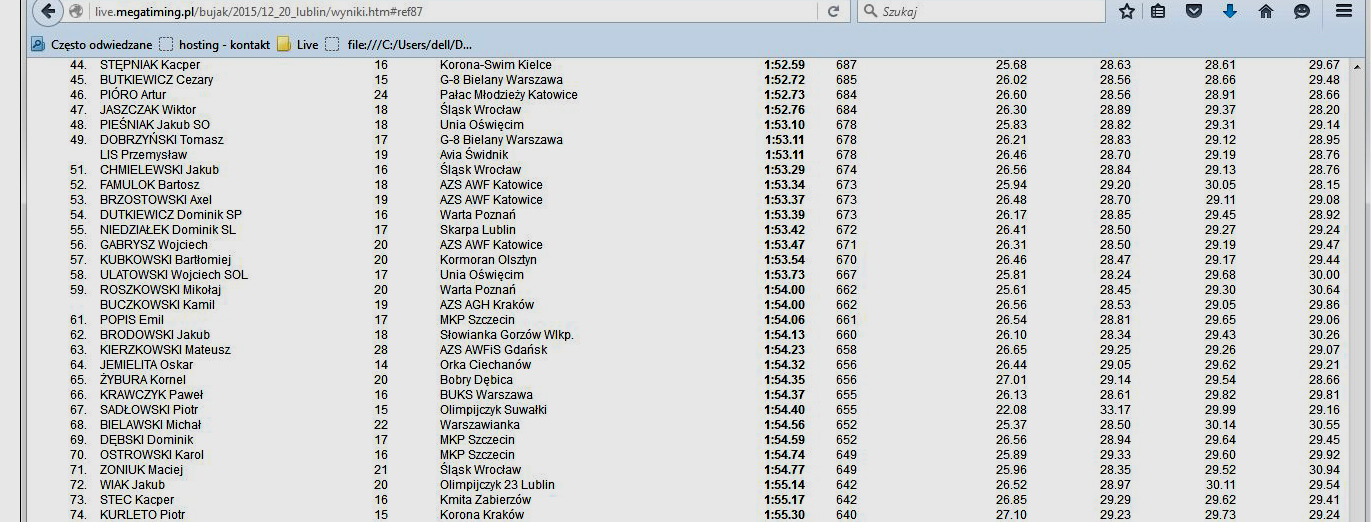The width and height of the screenshot is (1371, 522).
Task: Focus the megatiming.pl address bar
Action: tap(450, 12)
